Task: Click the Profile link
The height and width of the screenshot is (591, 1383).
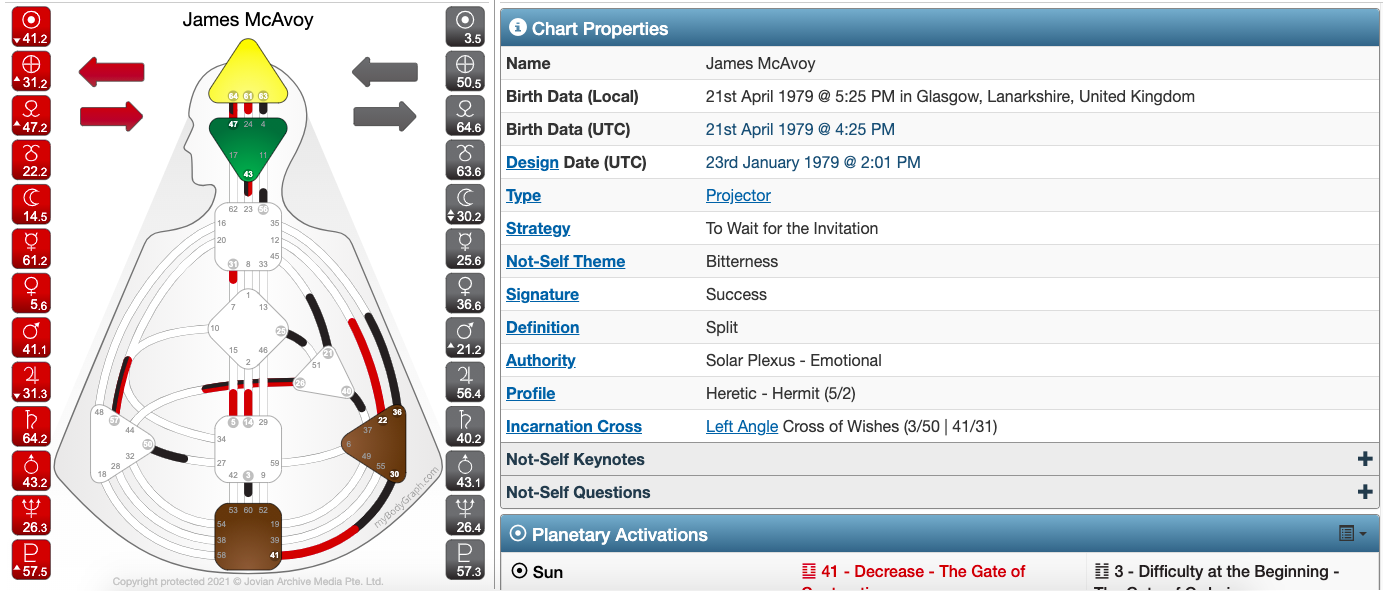Action: point(530,393)
